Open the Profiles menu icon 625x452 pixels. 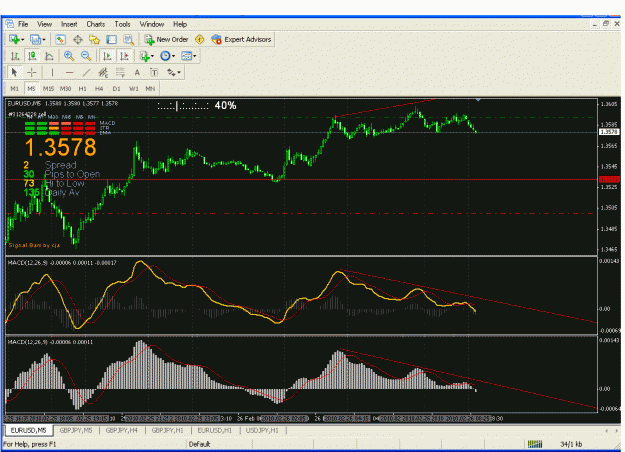35,39
